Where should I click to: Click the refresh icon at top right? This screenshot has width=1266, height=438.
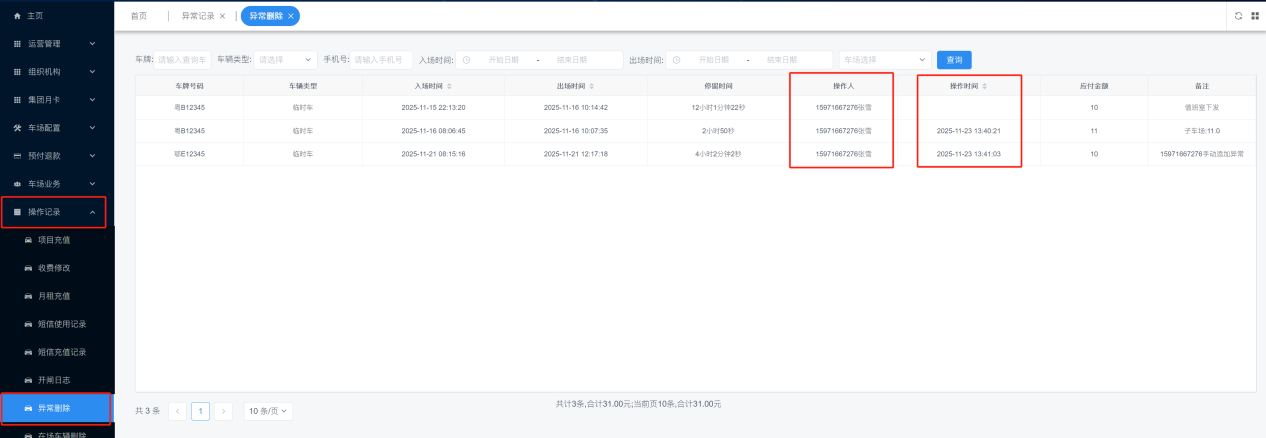coord(1238,16)
